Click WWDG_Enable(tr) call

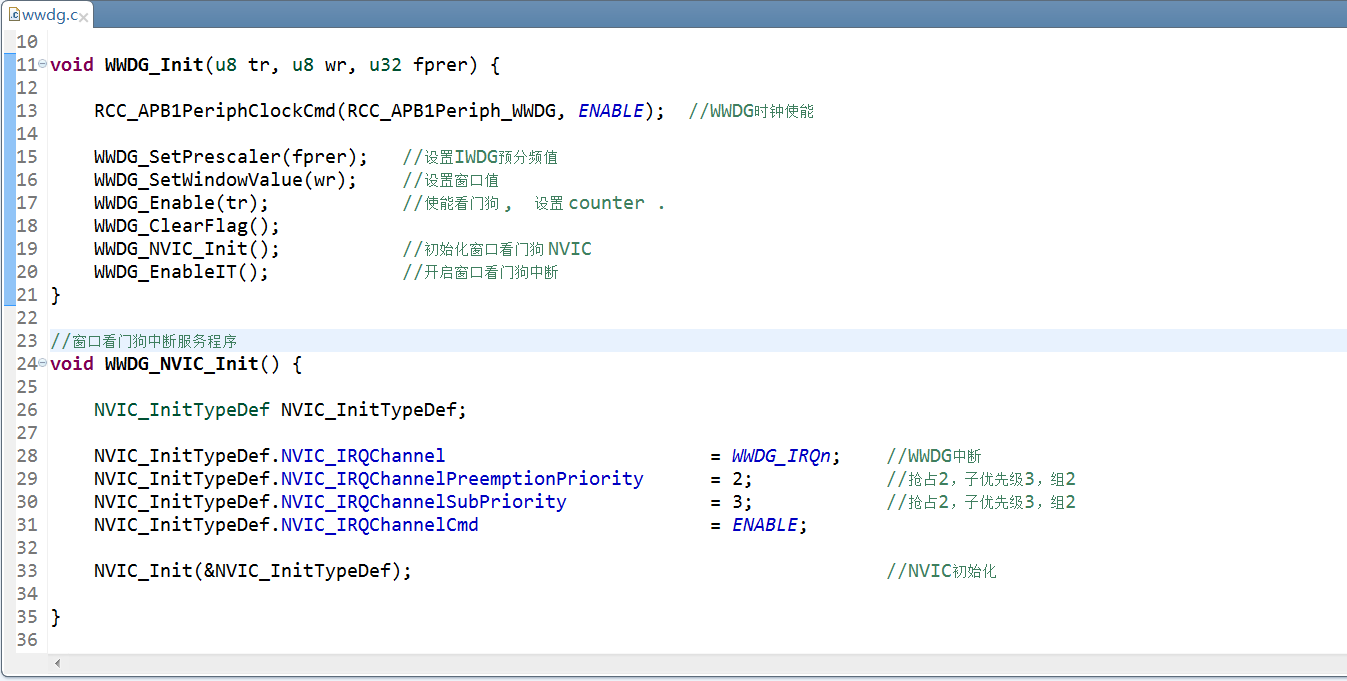pyautogui.click(x=182, y=203)
